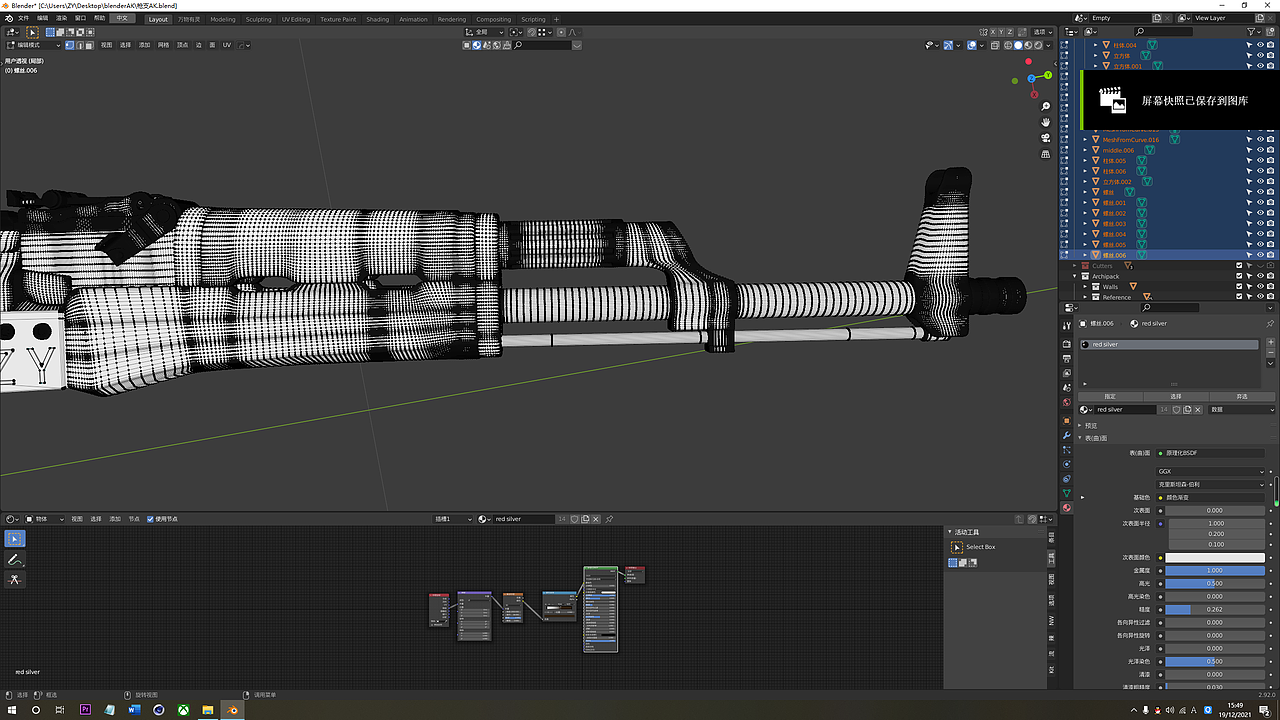Open the outliner filter funnel icon
This screenshot has width=1280, height=720.
[1250, 32]
